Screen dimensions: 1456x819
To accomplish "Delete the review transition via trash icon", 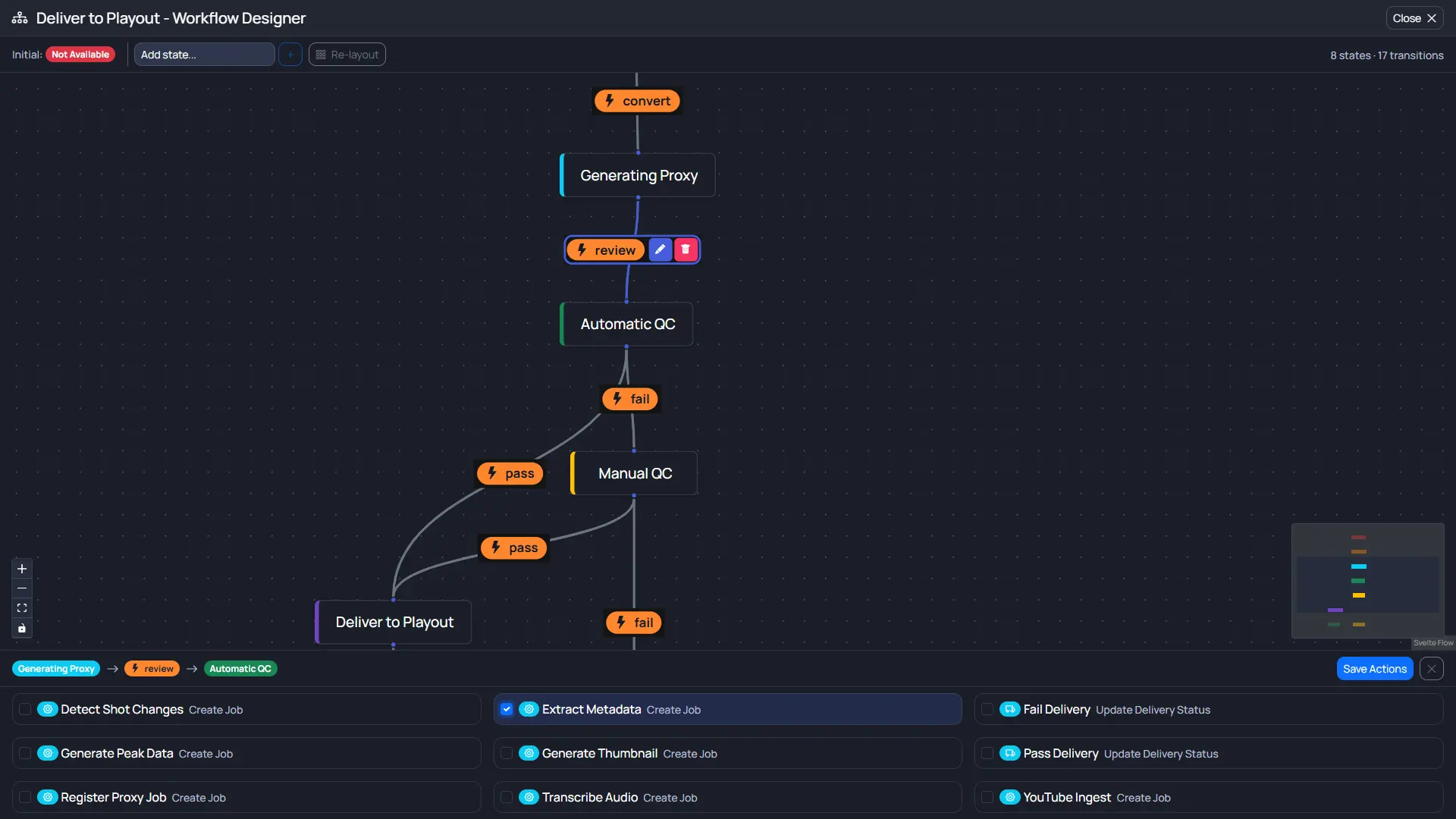I will (x=685, y=249).
